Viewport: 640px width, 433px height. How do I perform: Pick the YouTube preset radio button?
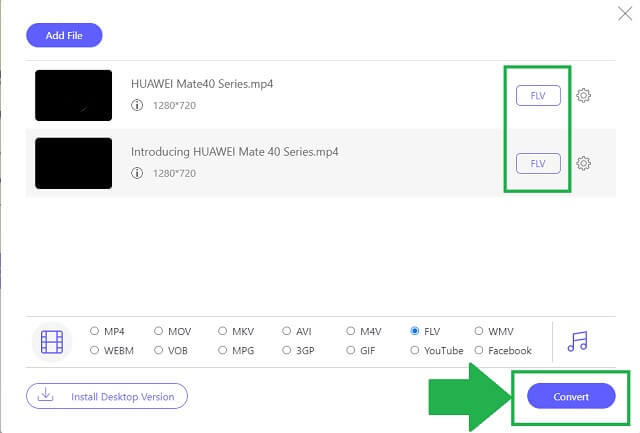(415, 350)
